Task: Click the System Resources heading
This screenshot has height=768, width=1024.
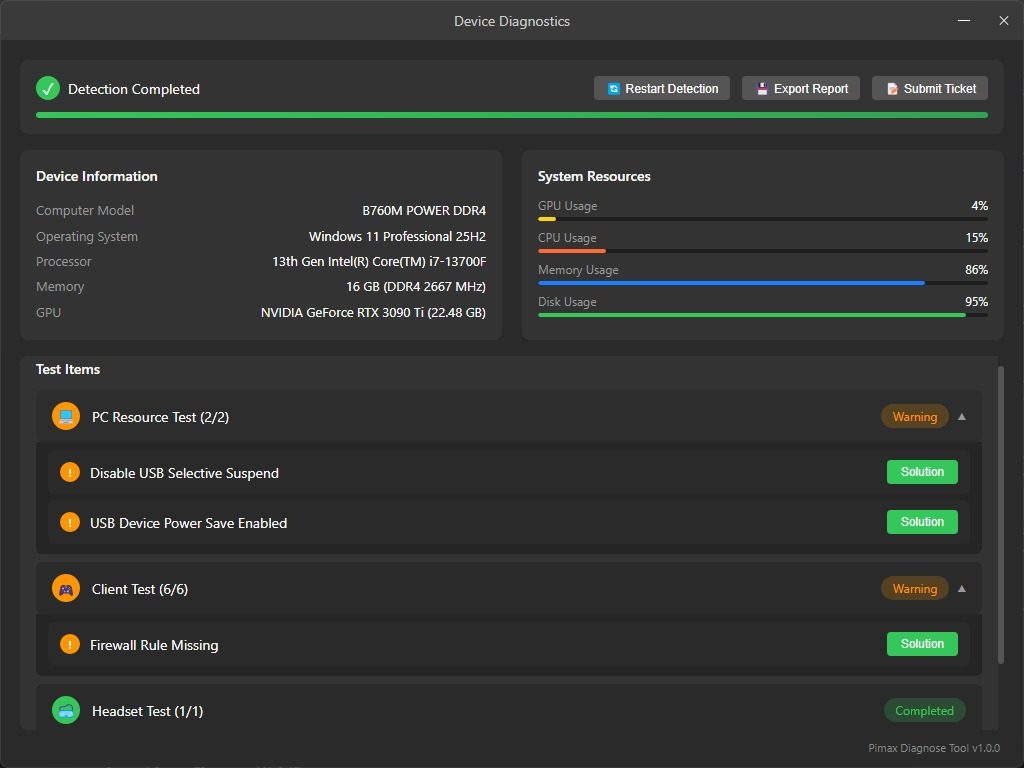Action: coord(594,176)
